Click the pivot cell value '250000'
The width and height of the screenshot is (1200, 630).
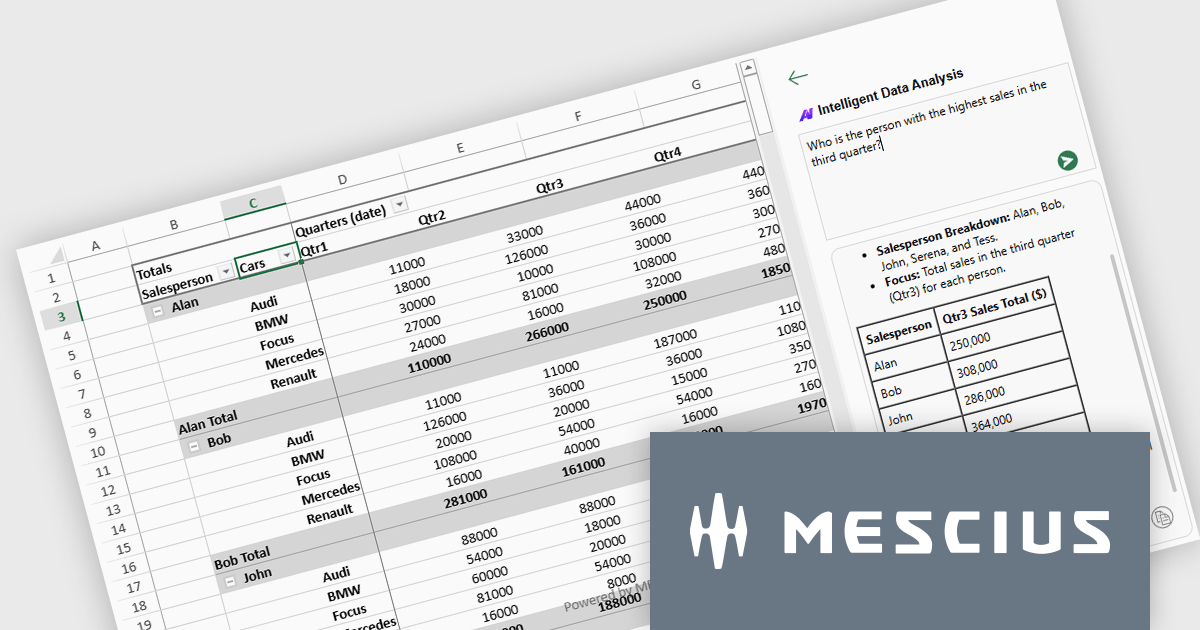665,298
